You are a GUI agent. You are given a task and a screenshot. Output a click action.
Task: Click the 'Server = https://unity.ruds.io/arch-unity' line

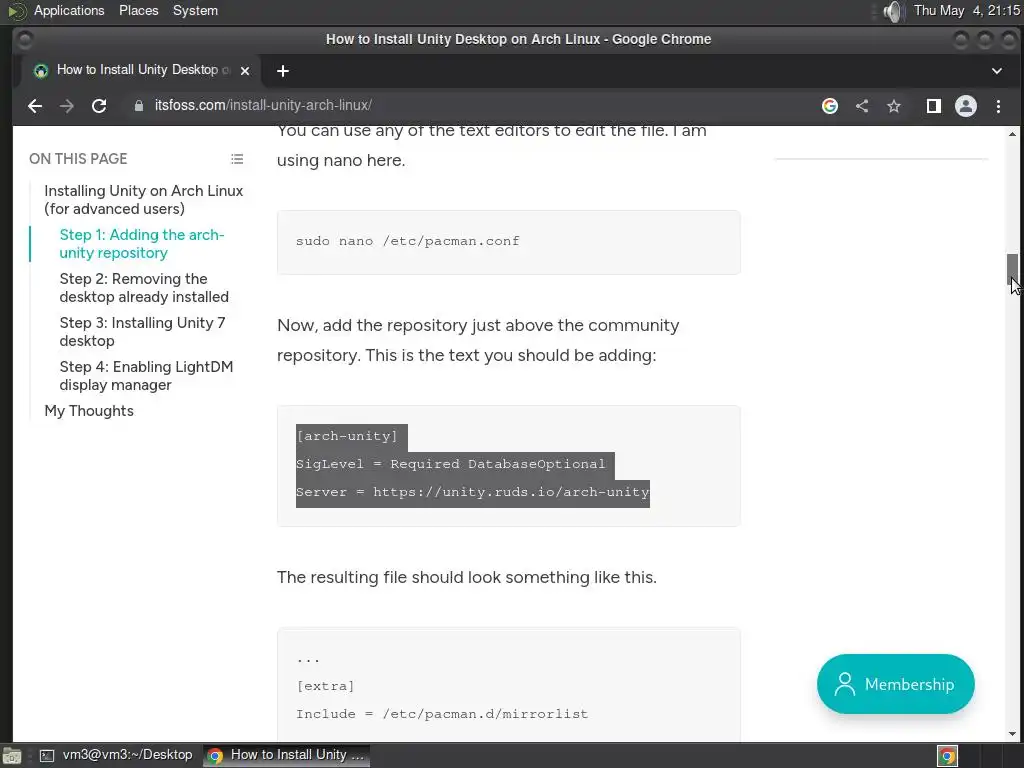(x=473, y=492)
